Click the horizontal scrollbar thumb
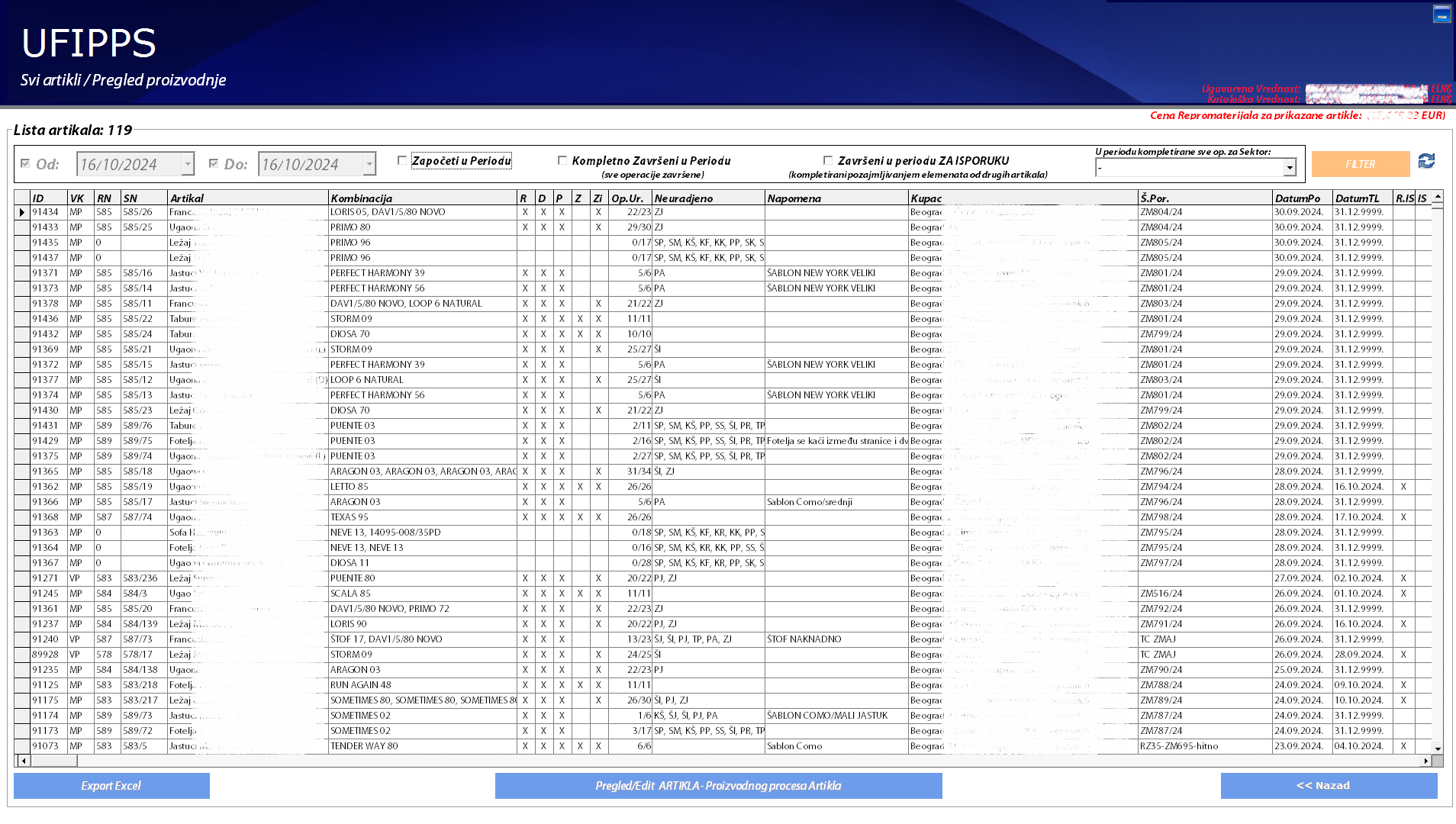 click(x=54, y=761)
